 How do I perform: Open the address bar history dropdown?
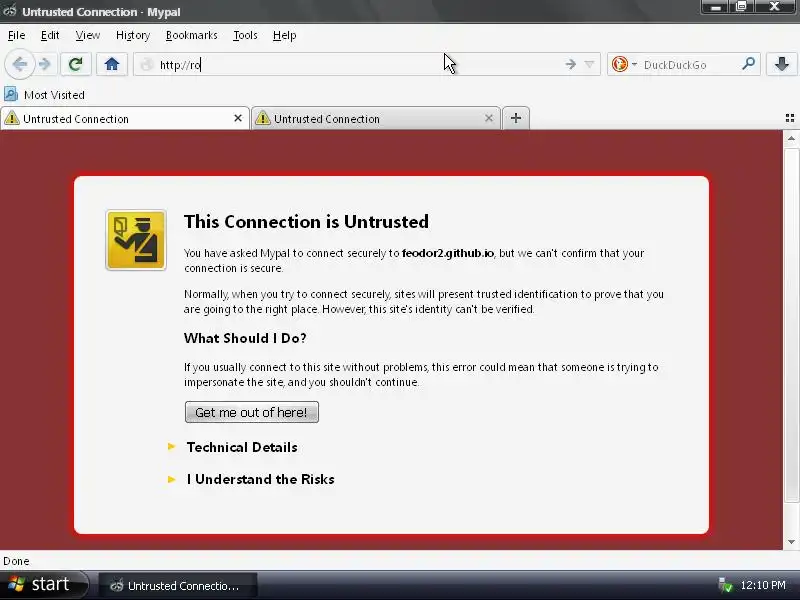coord(589,64)
